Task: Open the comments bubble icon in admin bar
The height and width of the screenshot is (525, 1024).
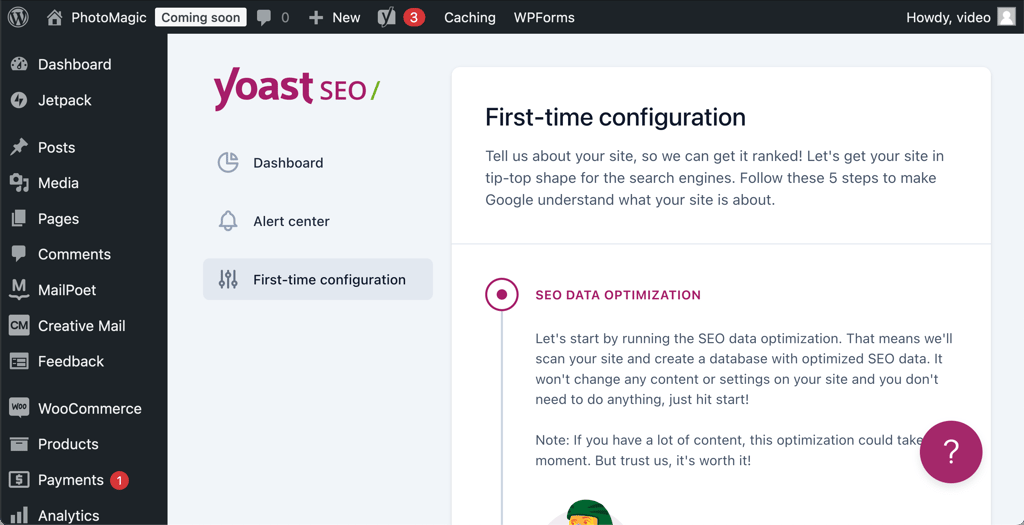Action: pos(264,18)
